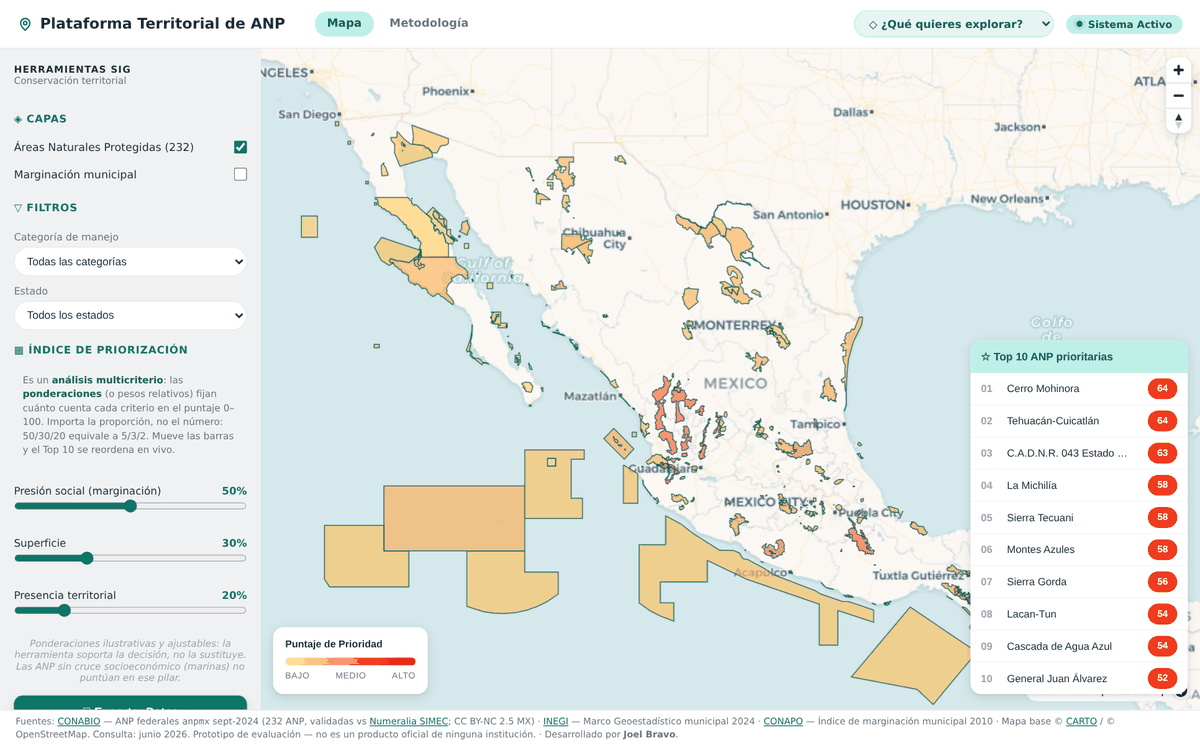This screenshot has width=1200, height=748.
Task: Select Sierra Gorda in Top 10 list
Action: coord(1079,581)
